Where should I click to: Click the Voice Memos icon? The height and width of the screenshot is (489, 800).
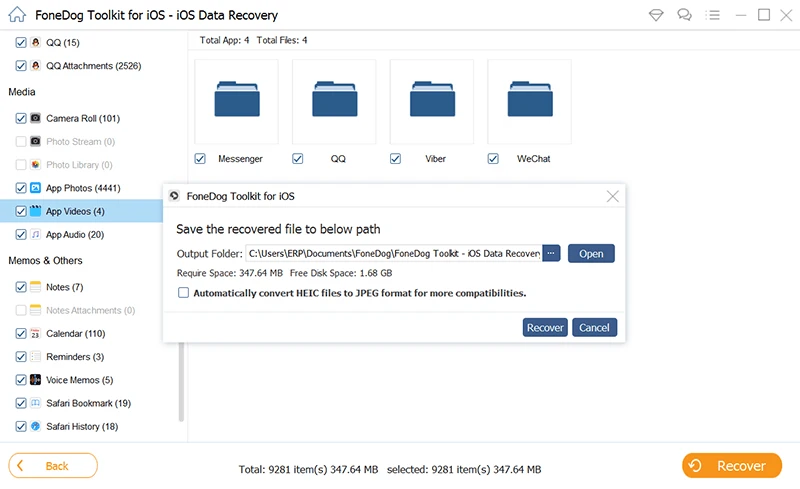tap(35, 380)
